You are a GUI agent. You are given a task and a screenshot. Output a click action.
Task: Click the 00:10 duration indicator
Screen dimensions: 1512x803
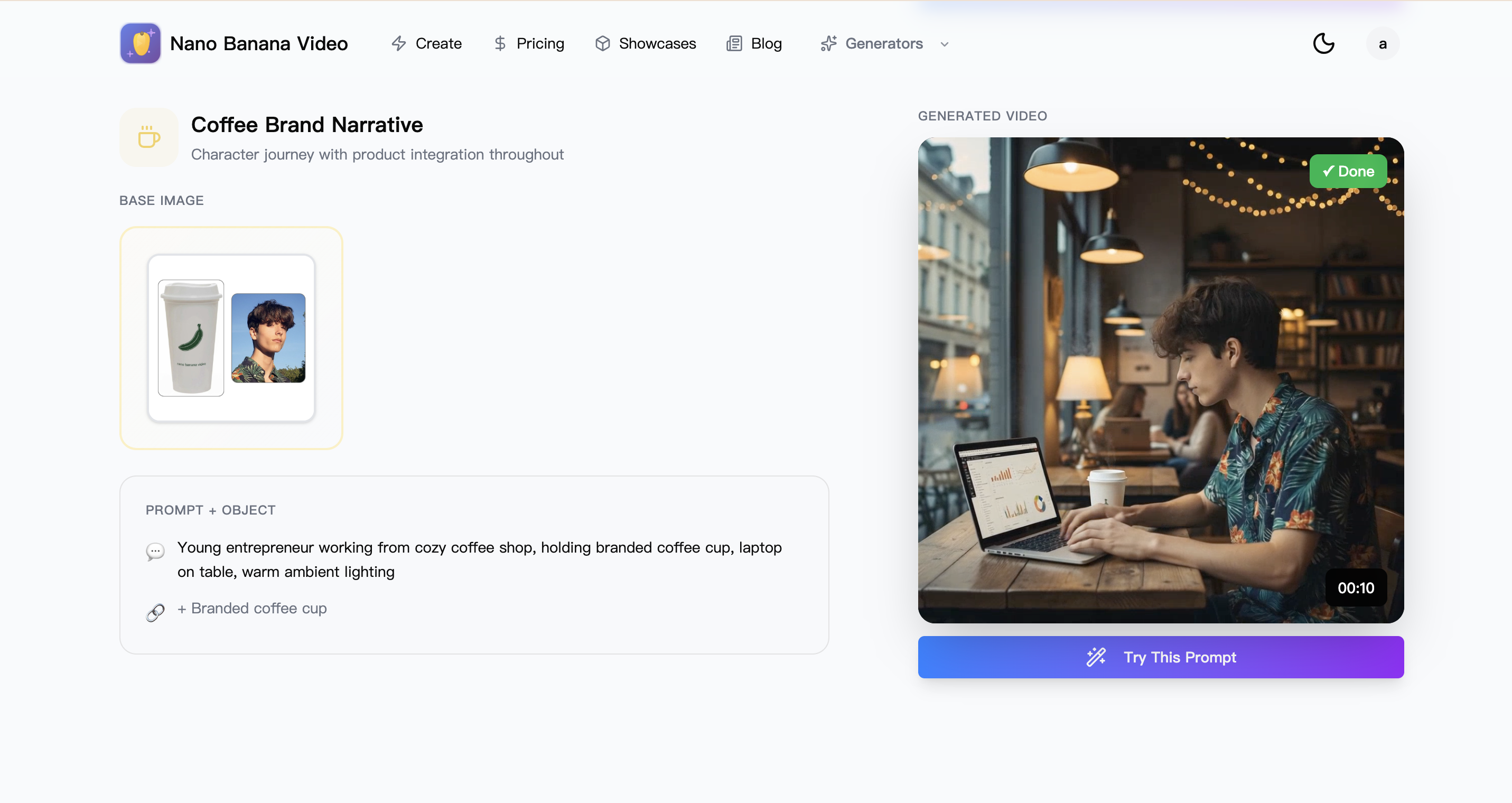(x=1356, y=587)
